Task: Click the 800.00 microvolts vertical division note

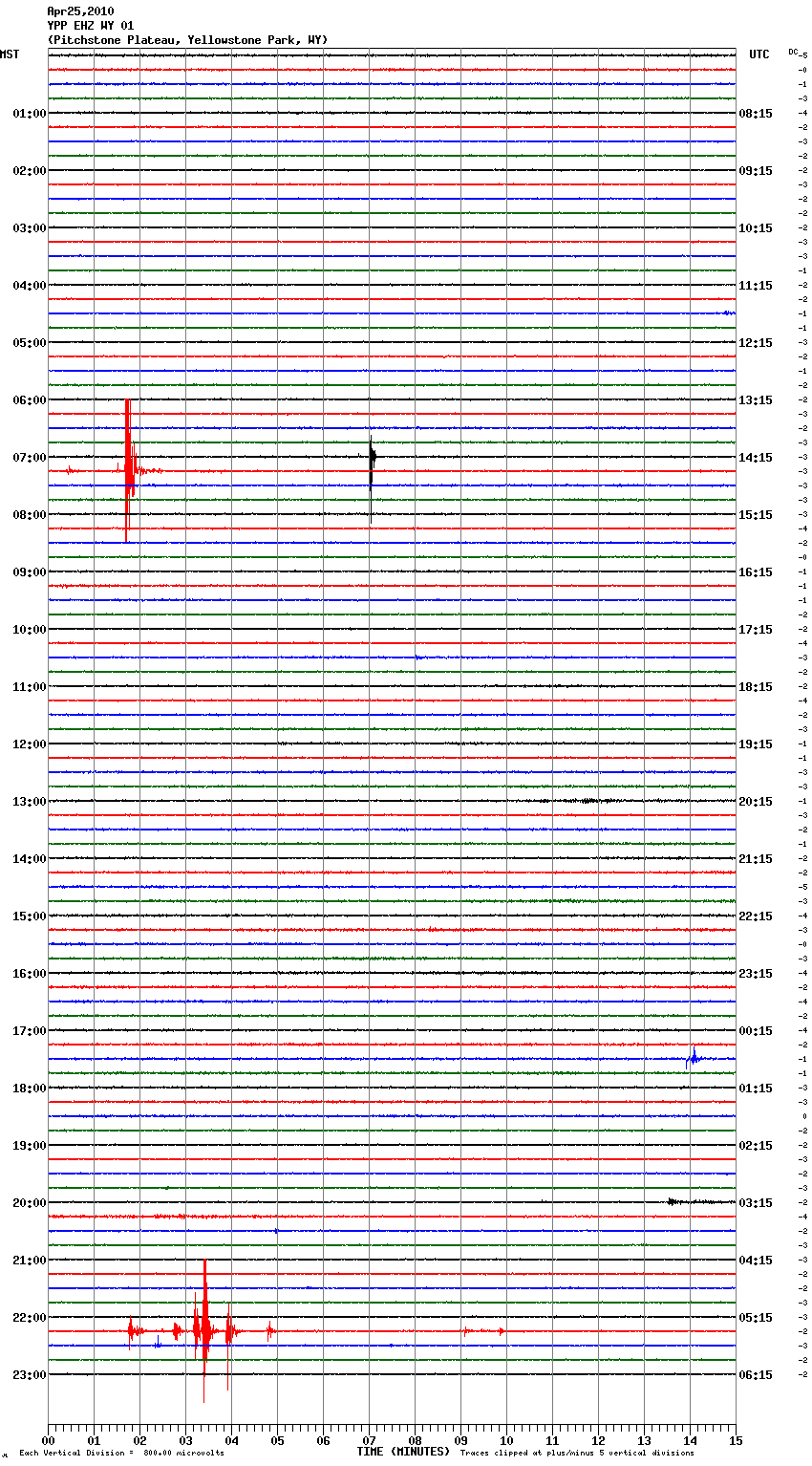Action: point(121,1454)
